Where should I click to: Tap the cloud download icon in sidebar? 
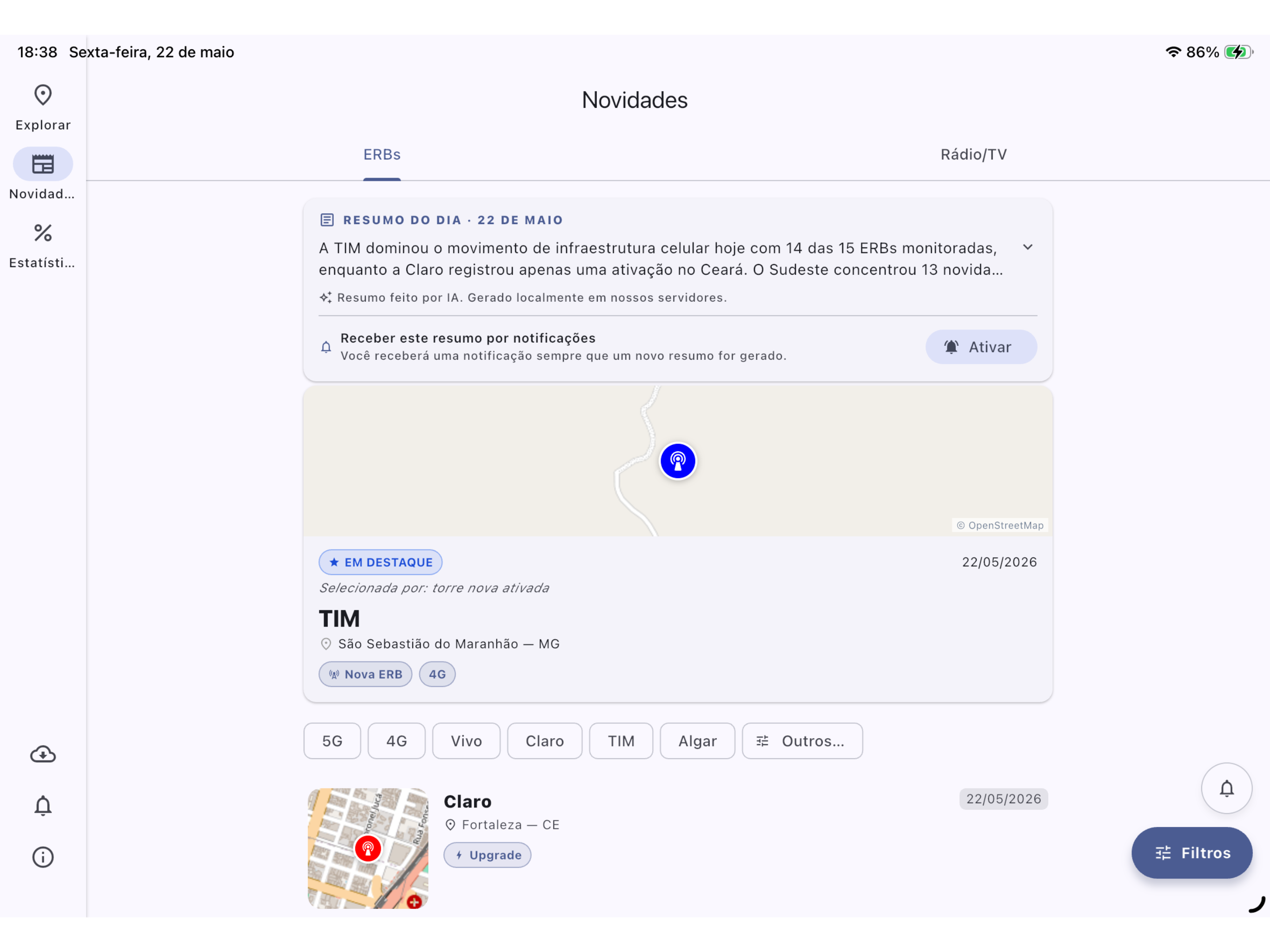click(43, 754)
